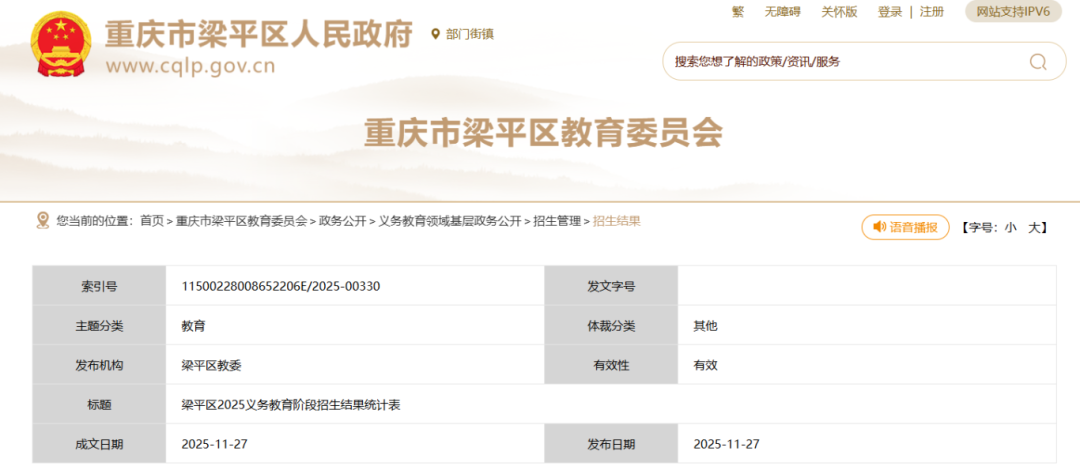
Task: Click the speaker icon in 语音播报
Action: pyautogui.click(x=879, y=228)
